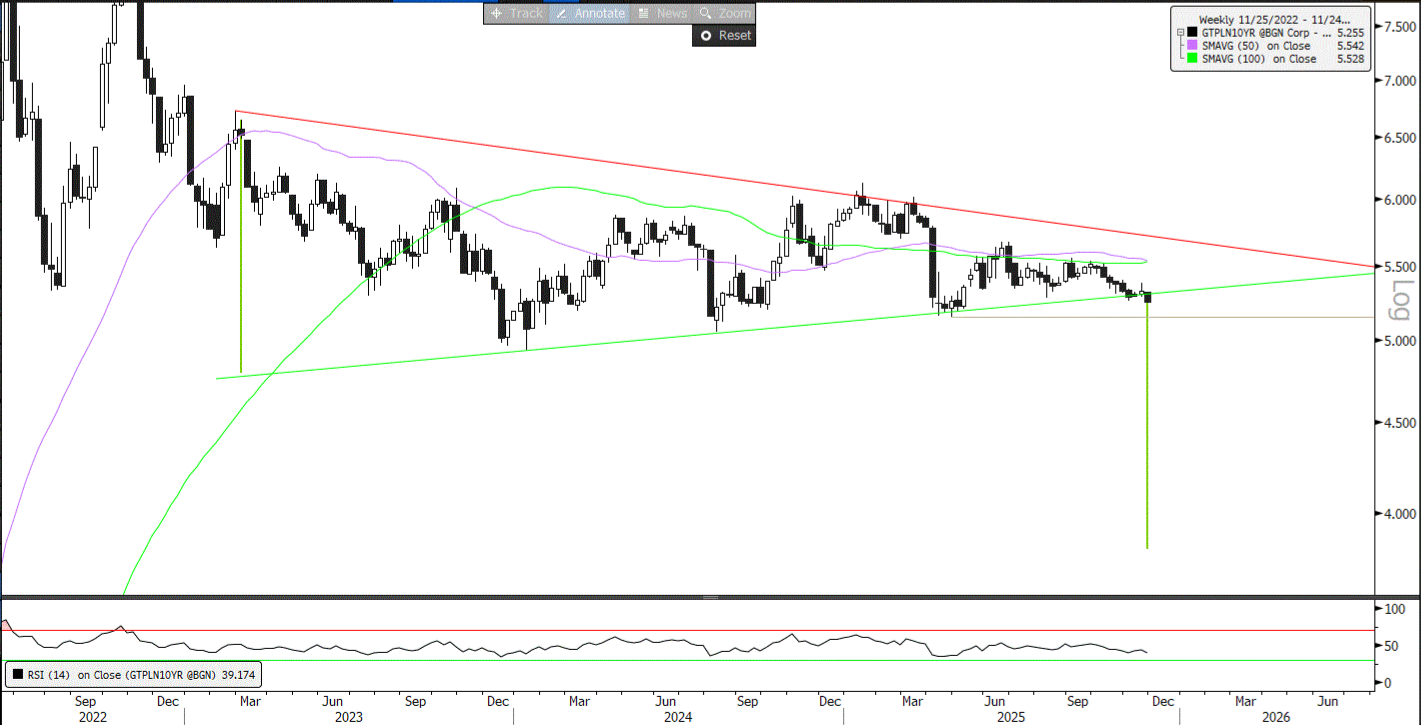
Task: Grab the panel divider handle above RSI
Action: (710, 597)
